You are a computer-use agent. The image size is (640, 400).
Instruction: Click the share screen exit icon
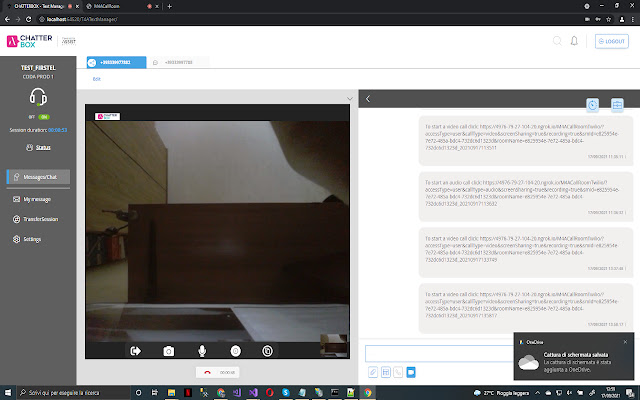tap(136, 351)
